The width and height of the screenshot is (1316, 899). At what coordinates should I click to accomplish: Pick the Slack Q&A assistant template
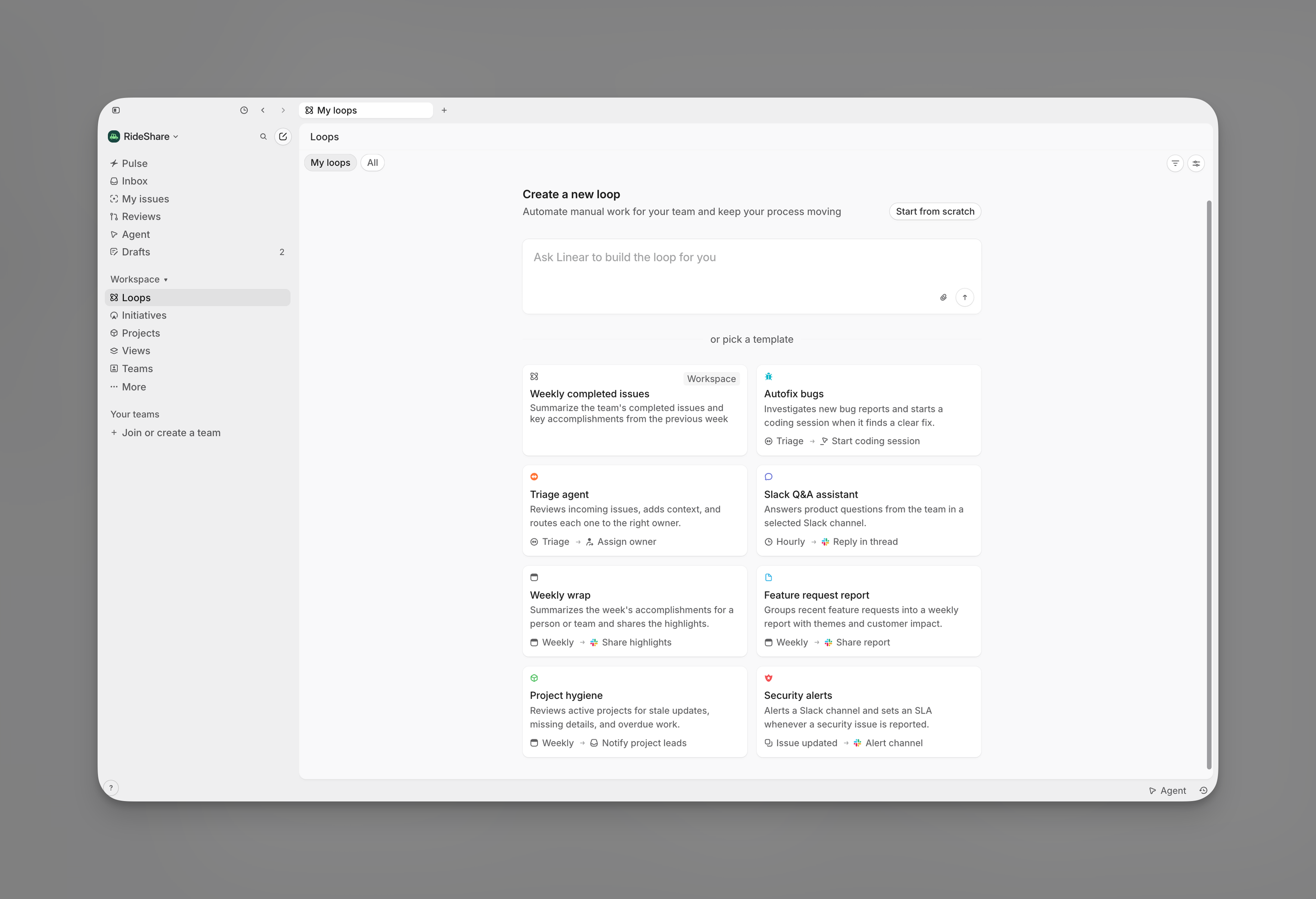pyautogui.click(x=869, y=511)
